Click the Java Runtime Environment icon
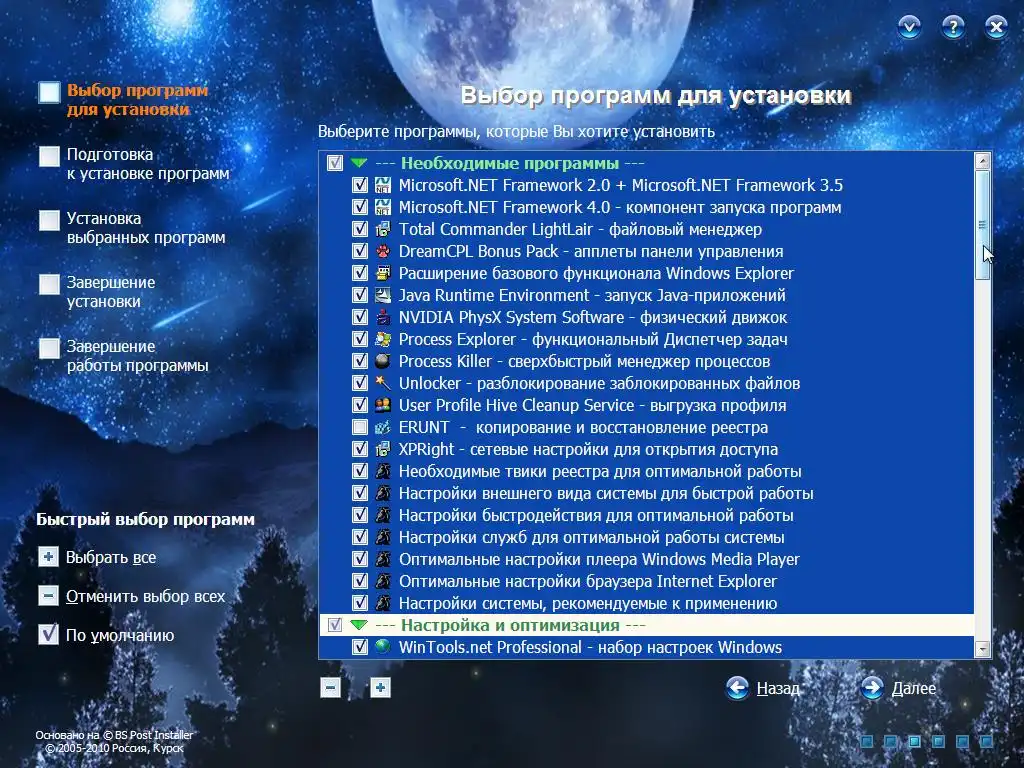The height and width of the screenshot is (768, 1024). [x=383, y=295]
